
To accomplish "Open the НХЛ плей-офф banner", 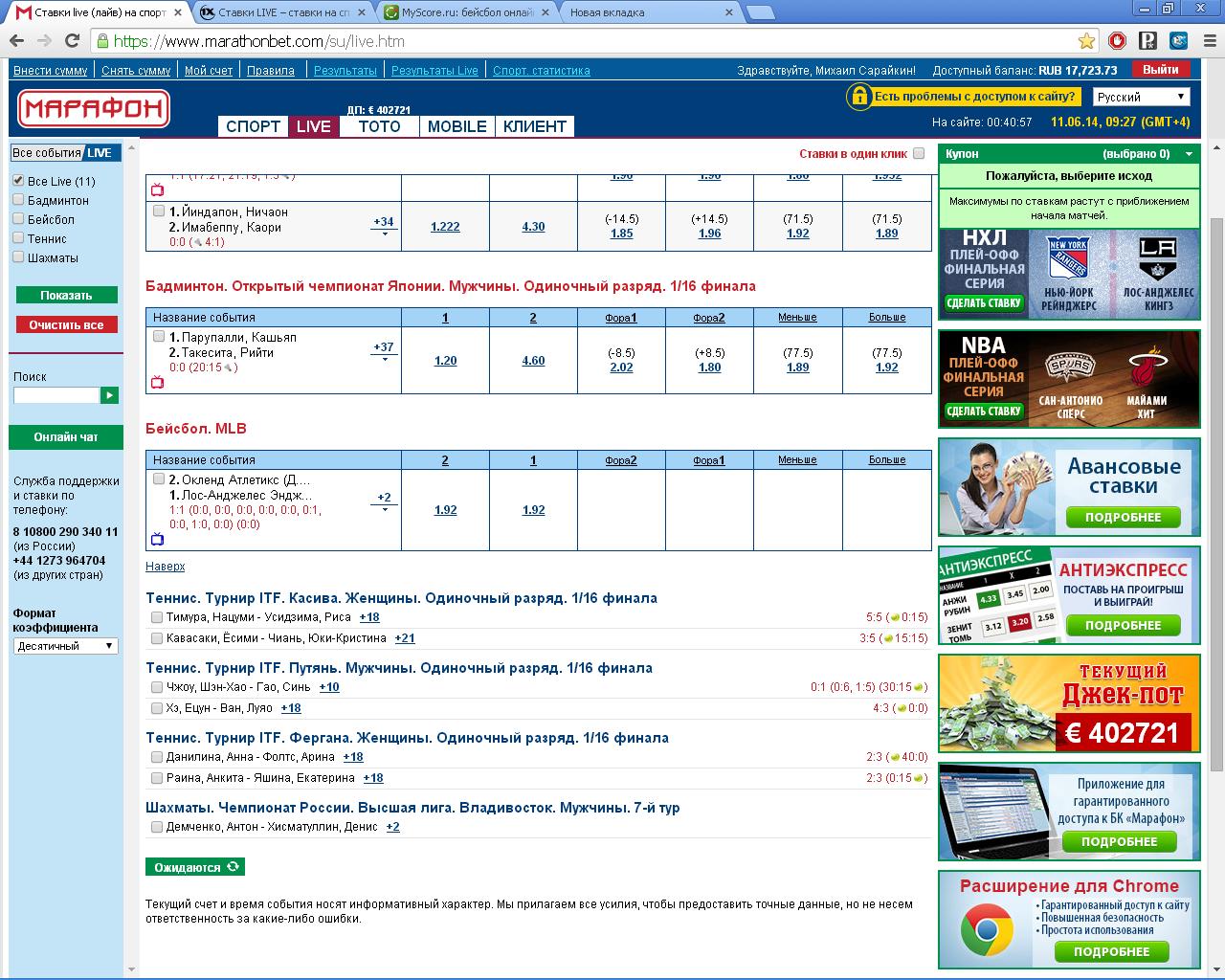I will tap(1069, 275).
